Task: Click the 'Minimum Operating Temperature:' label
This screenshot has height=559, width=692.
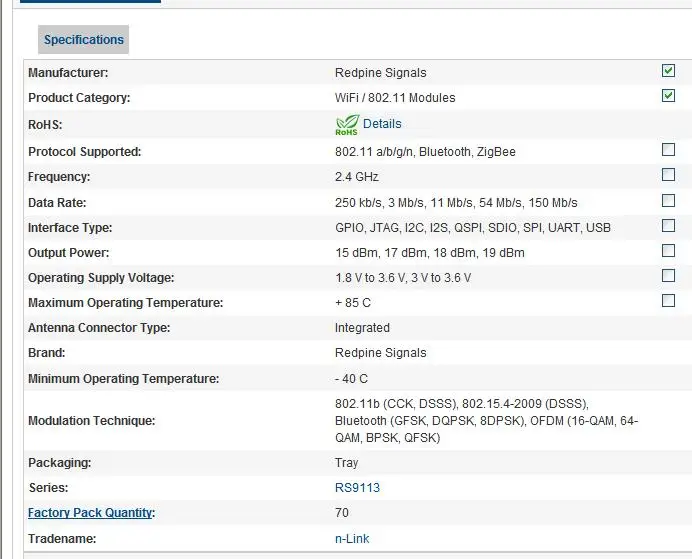Action: point(124,379)
